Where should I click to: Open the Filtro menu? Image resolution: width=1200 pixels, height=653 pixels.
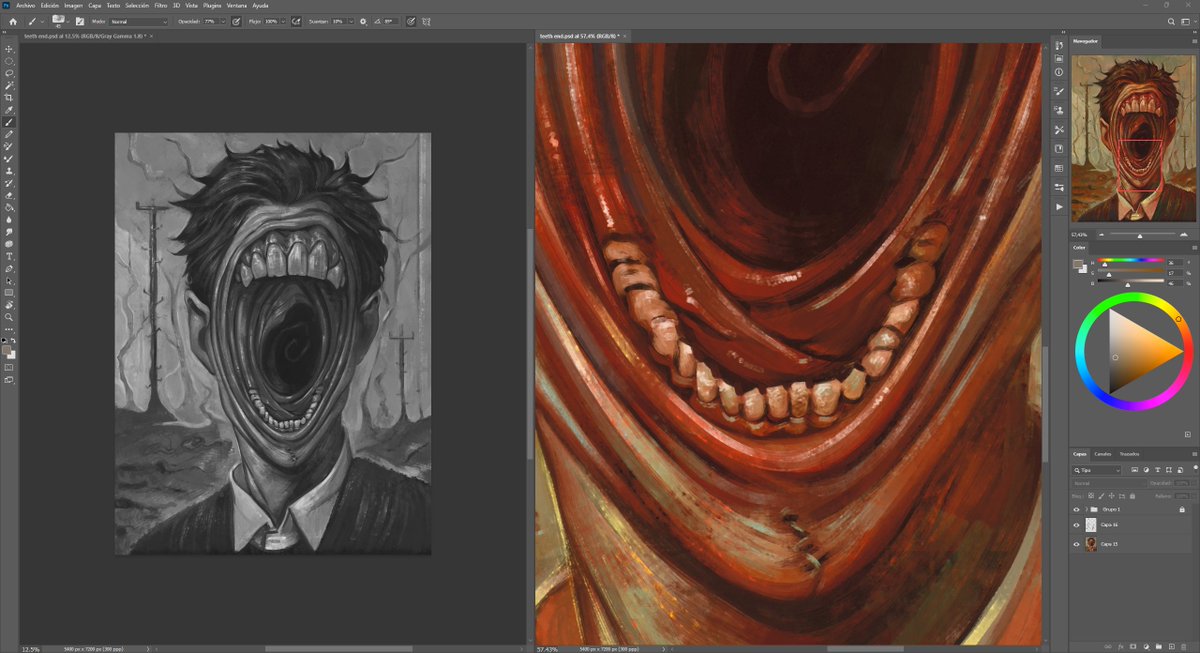point(160,5)
